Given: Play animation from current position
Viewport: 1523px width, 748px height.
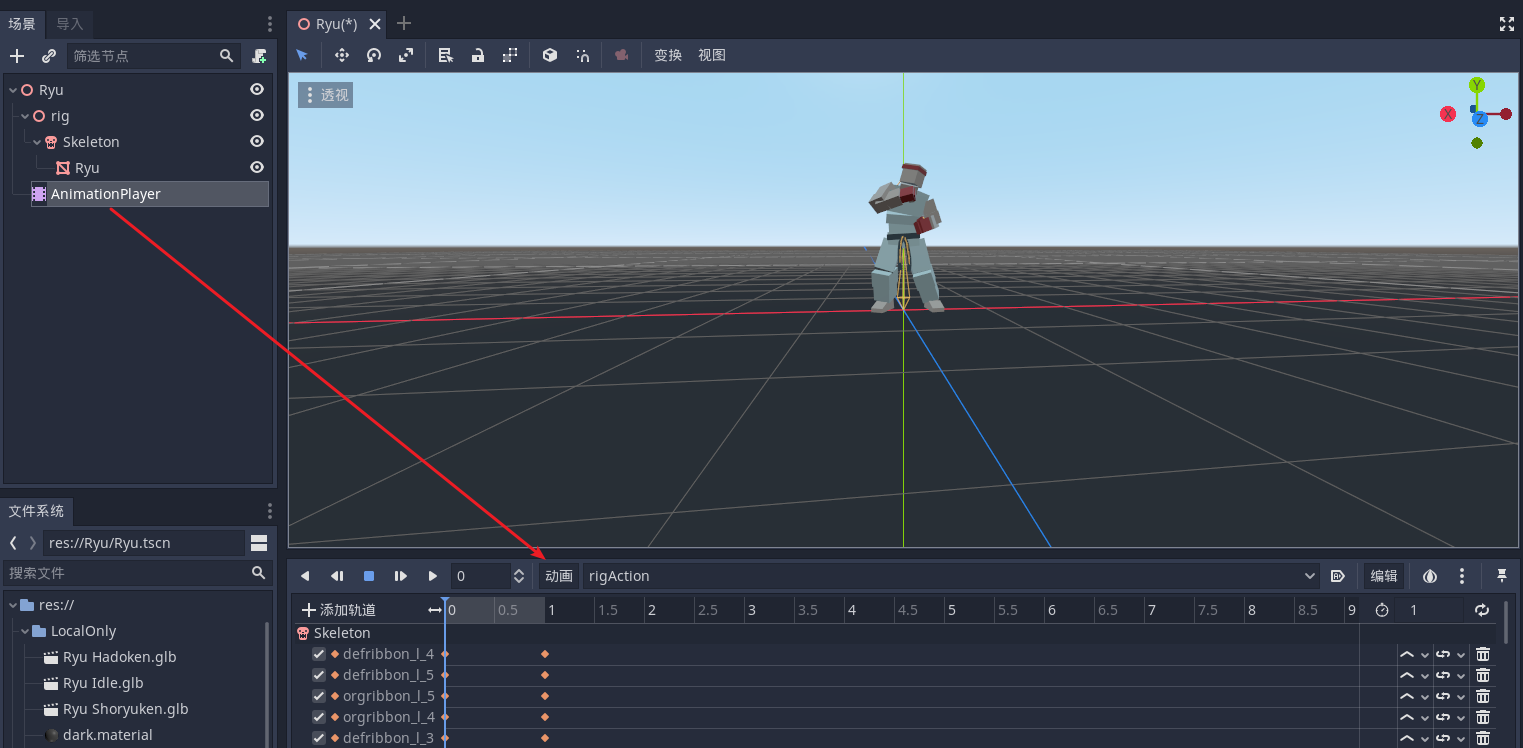Looking at the screenshot, I should click(433, 576).
